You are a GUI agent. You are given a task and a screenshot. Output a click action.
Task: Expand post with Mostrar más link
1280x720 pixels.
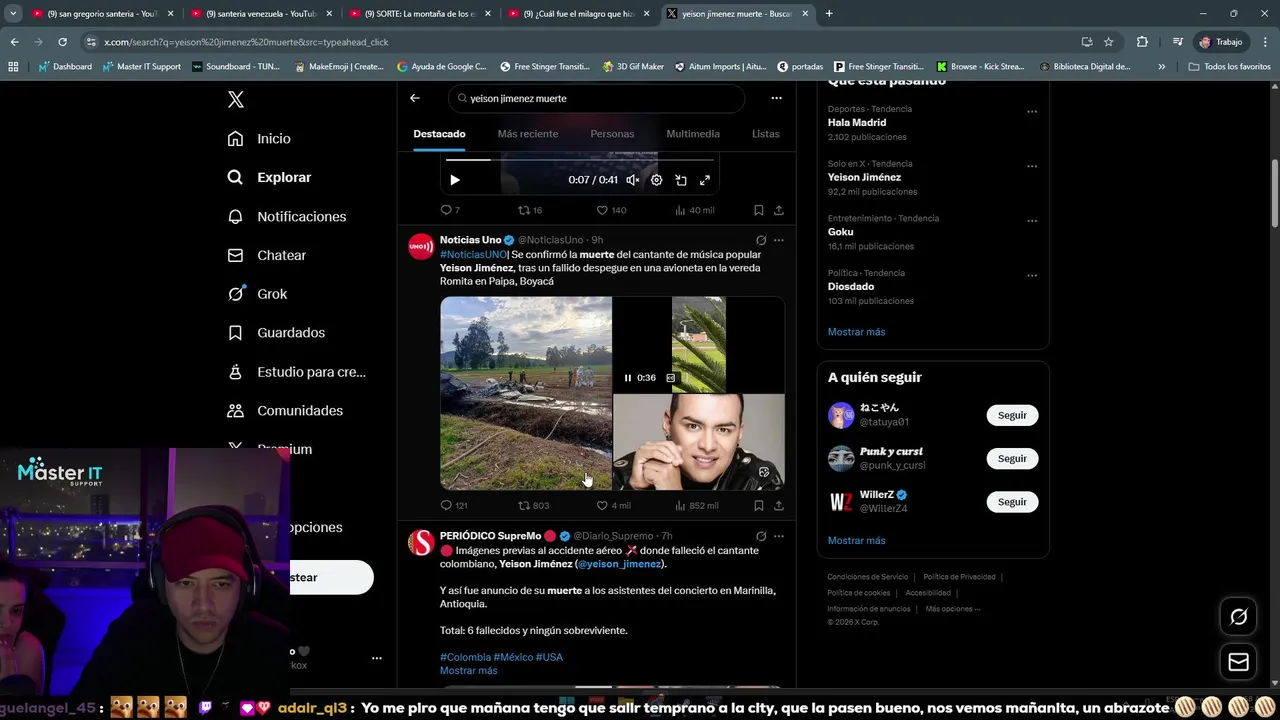468,670
